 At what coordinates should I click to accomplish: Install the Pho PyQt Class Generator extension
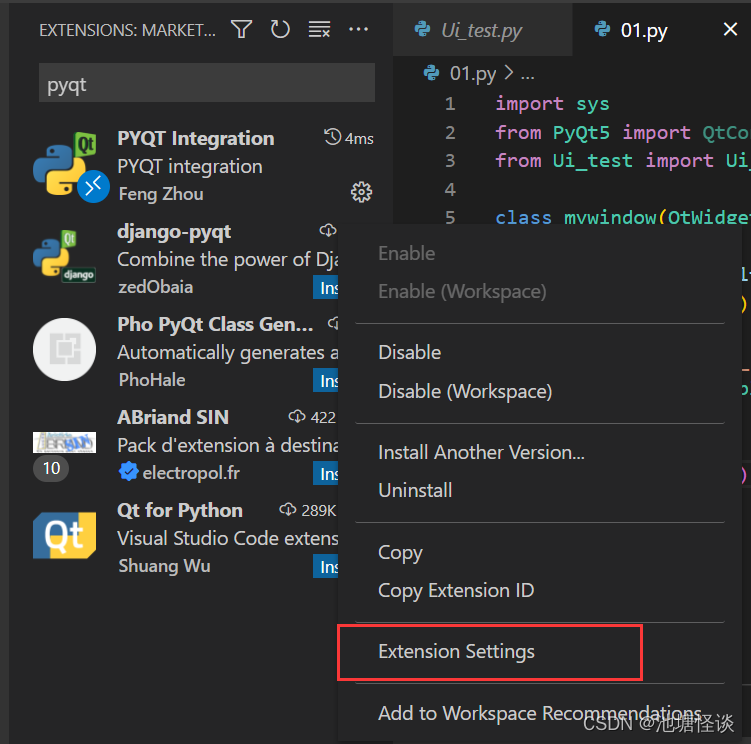coord(326,380)
